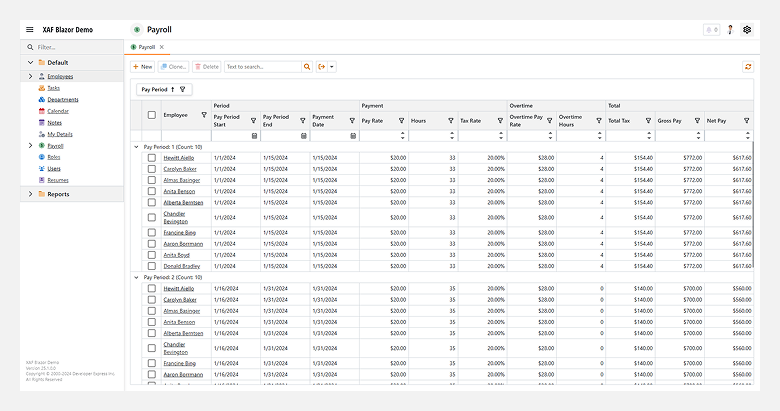
Task: Check the select-all checkbox in header
Action: (x=151, y=115)
